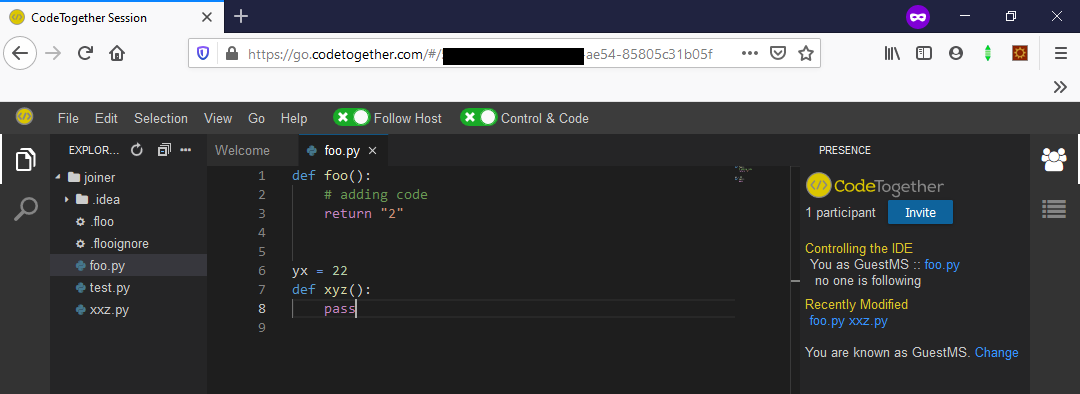Close the foo.py editor tab

click(x=373, y=150)
